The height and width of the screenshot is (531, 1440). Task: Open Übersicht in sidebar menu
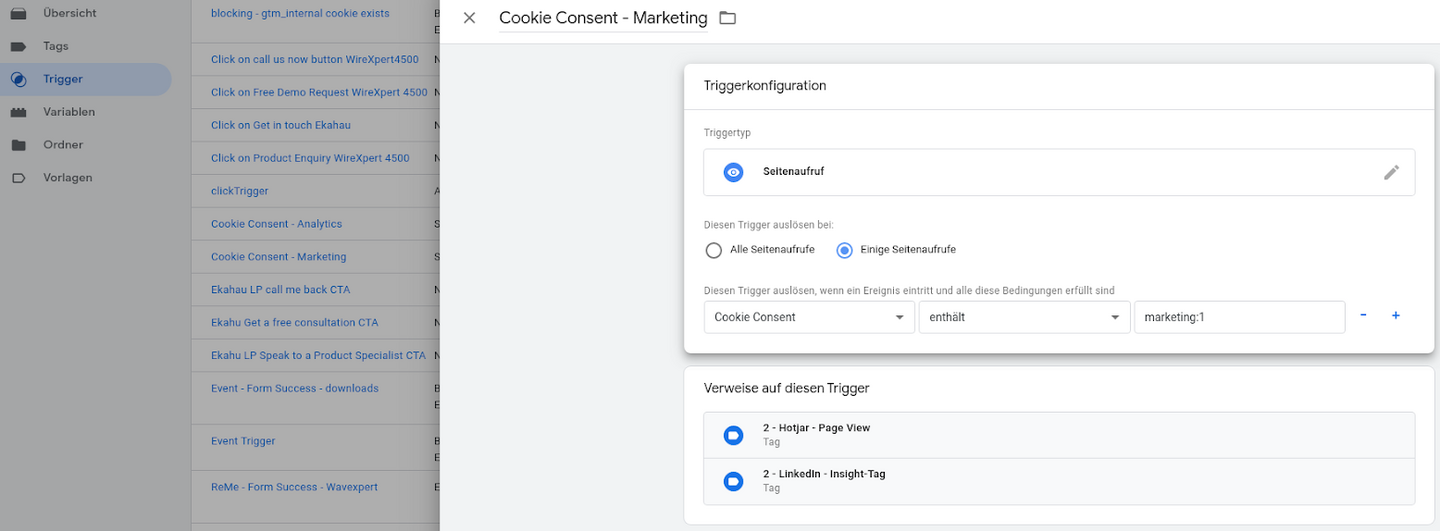pos(70,14)
